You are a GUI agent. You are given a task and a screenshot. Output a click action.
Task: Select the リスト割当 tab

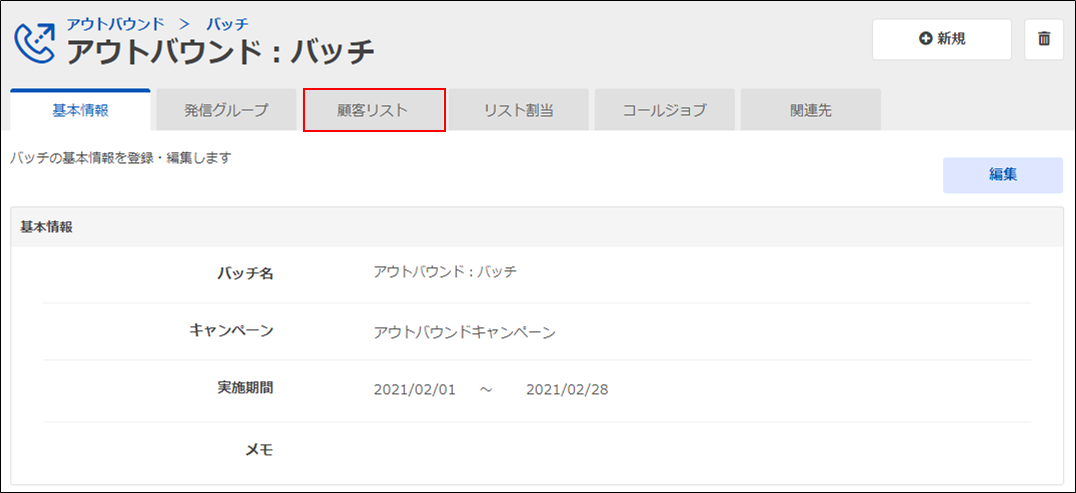pos(518,110)
